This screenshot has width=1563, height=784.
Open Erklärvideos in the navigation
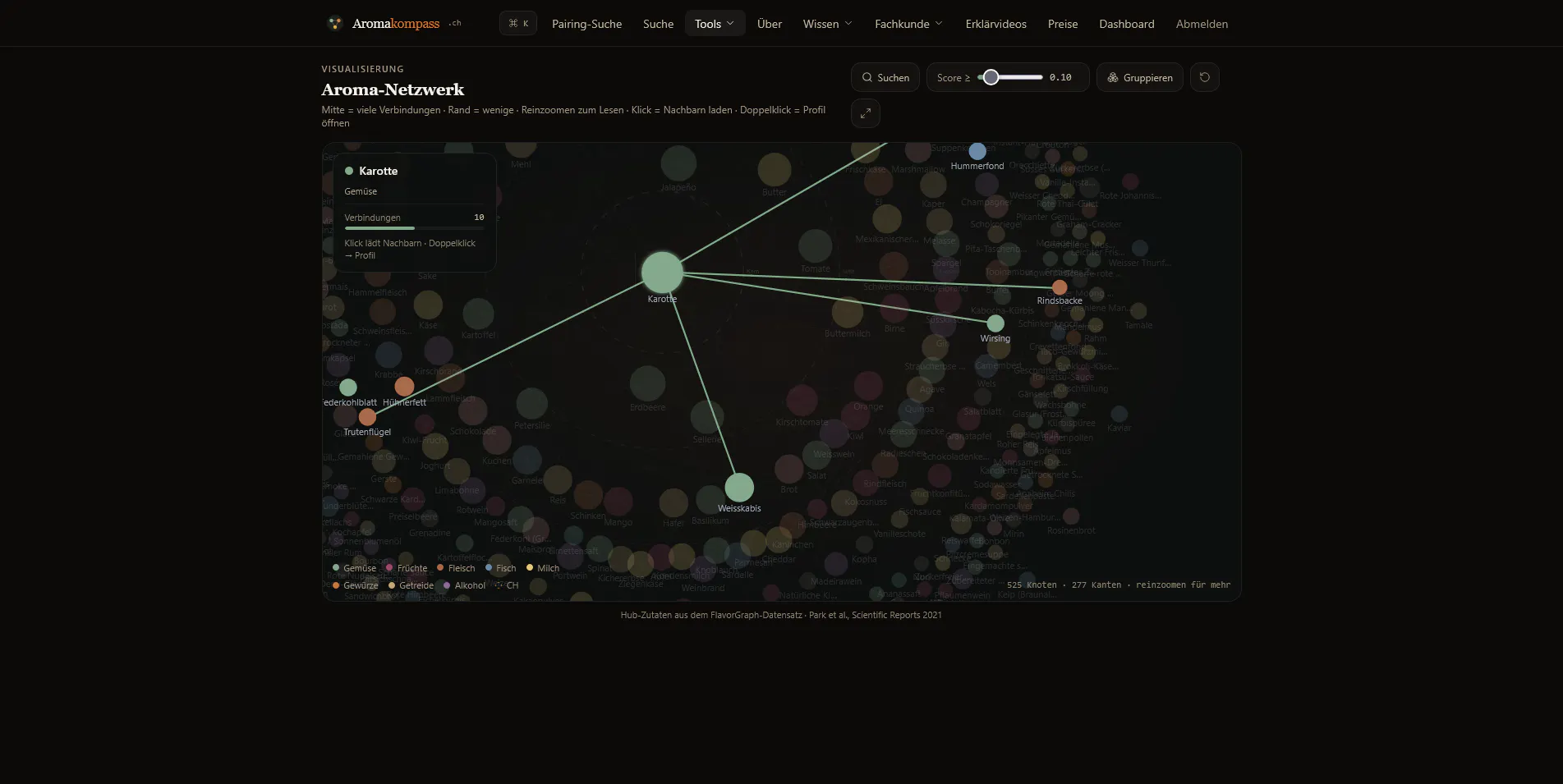(x=995, y=24)
